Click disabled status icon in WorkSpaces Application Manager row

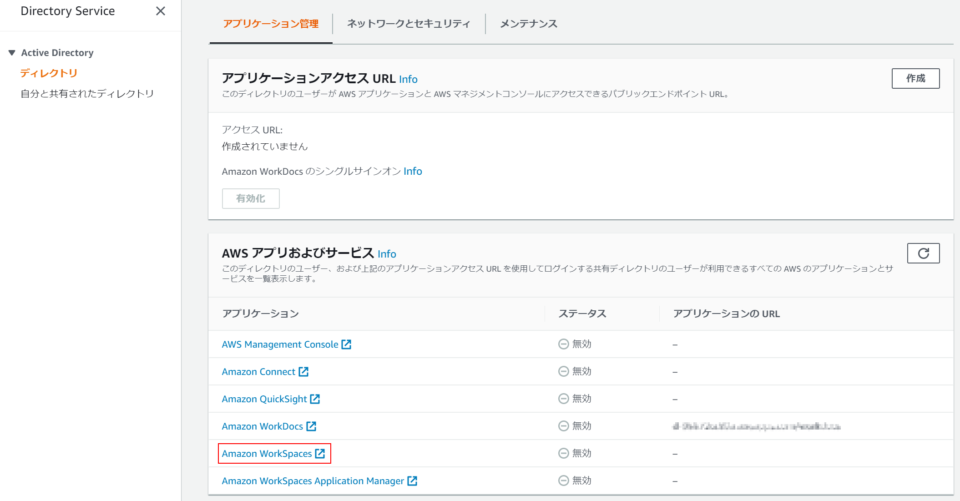click(563, 481)
